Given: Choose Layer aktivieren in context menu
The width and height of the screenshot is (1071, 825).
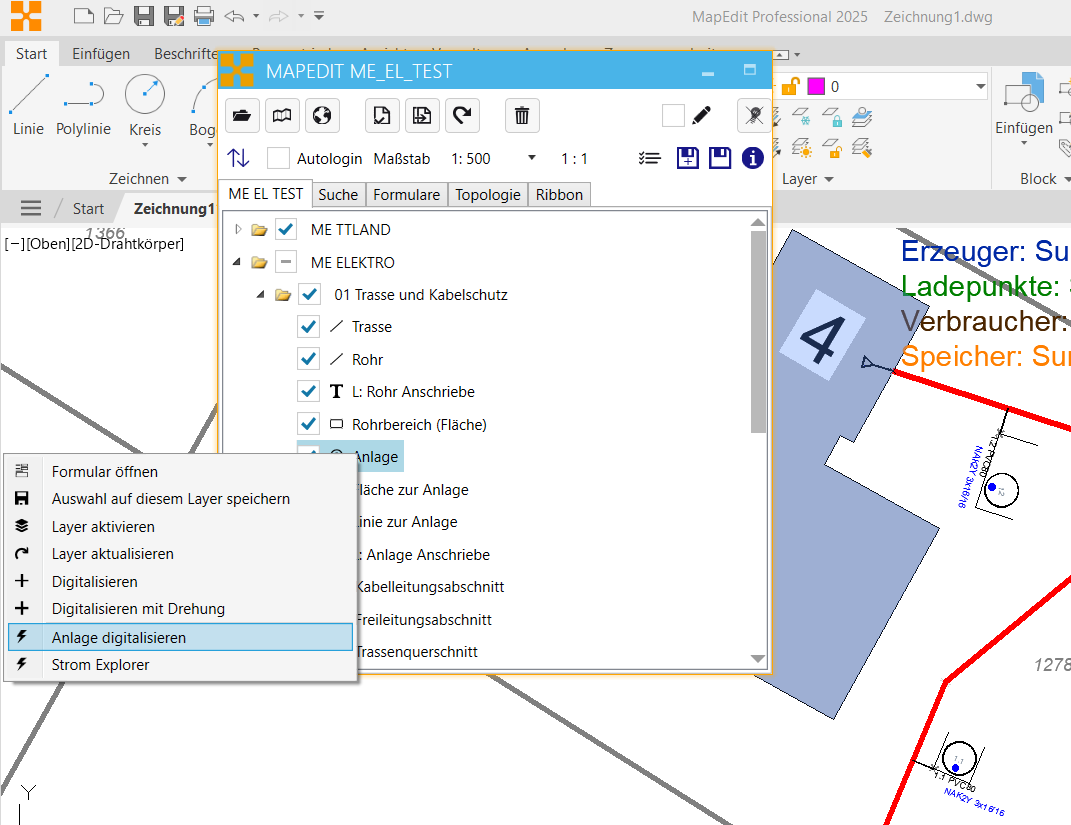Looking at the screenshot, I should (180, 527).
